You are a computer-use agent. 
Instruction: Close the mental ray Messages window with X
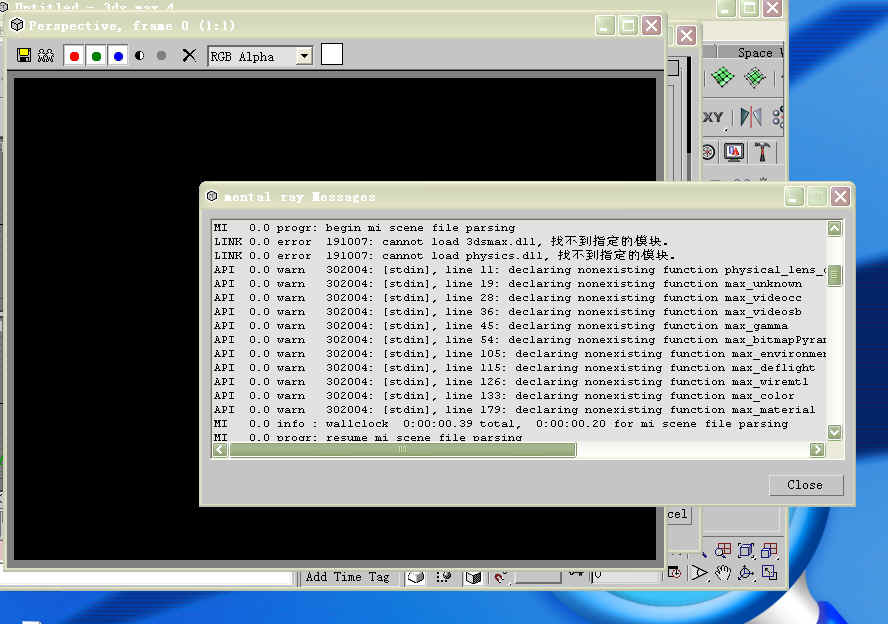pos(840,196)
